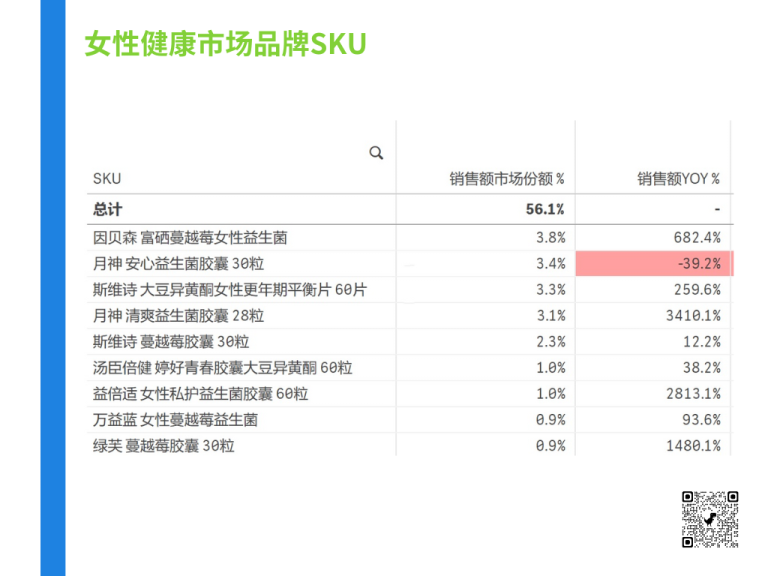Click the 3410.1% YOY value
768x576 pixels.
pyautogui.click(x=693, y=316)
